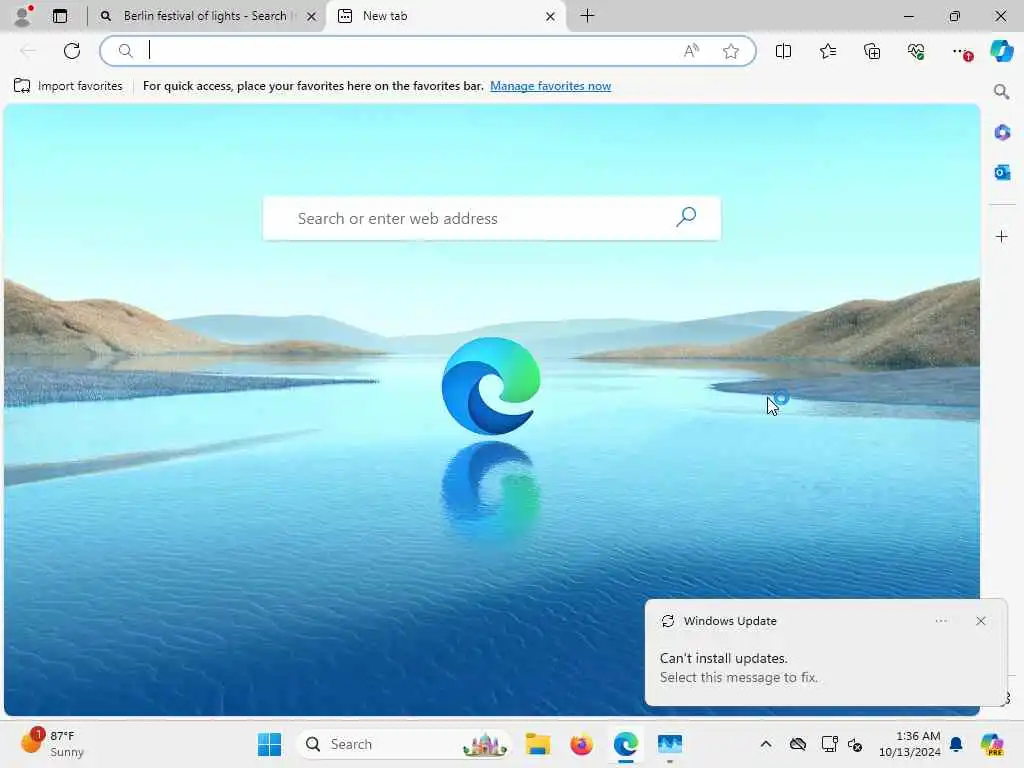Click the browser back arrow
The width and height of the screenshot is (1024, 768).
(x=27, y=51)
